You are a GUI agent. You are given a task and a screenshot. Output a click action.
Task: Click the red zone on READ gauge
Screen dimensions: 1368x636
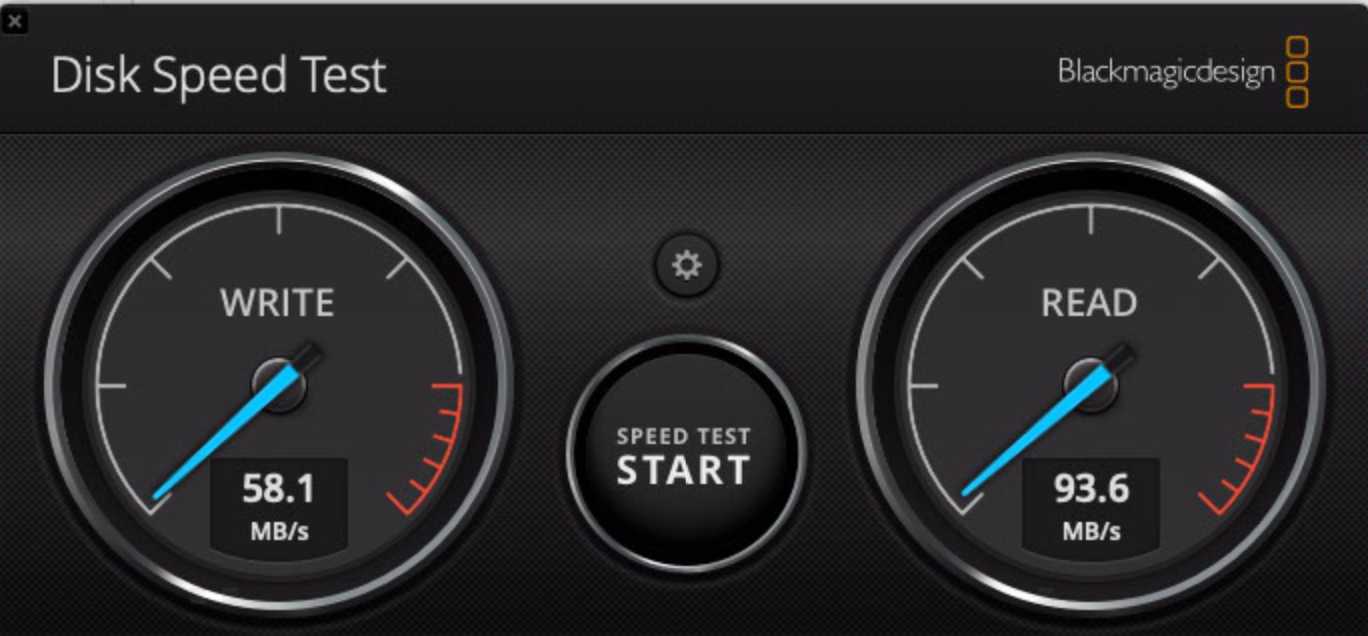1244,448
